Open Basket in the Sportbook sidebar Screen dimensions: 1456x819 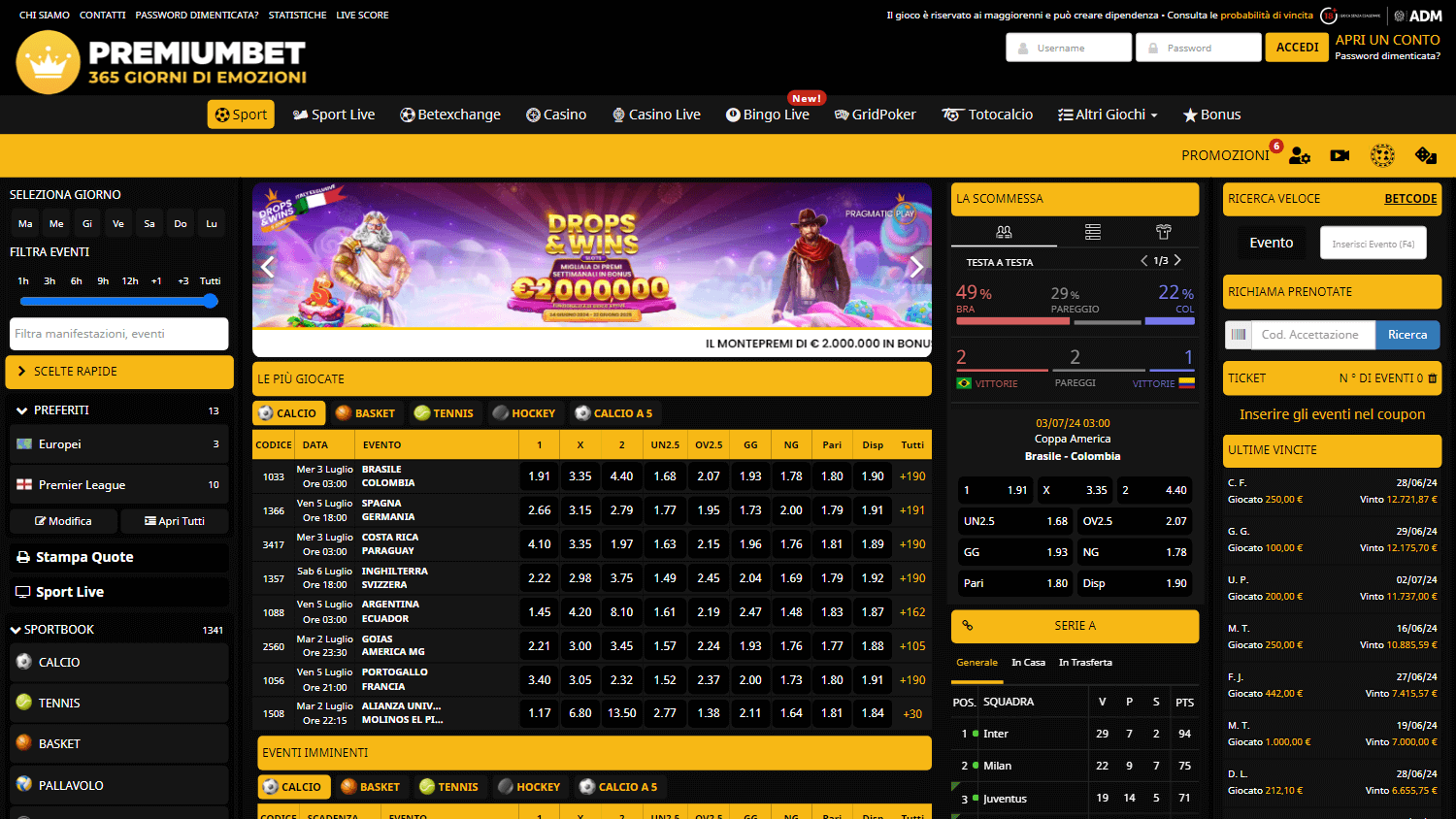(119, 743)
